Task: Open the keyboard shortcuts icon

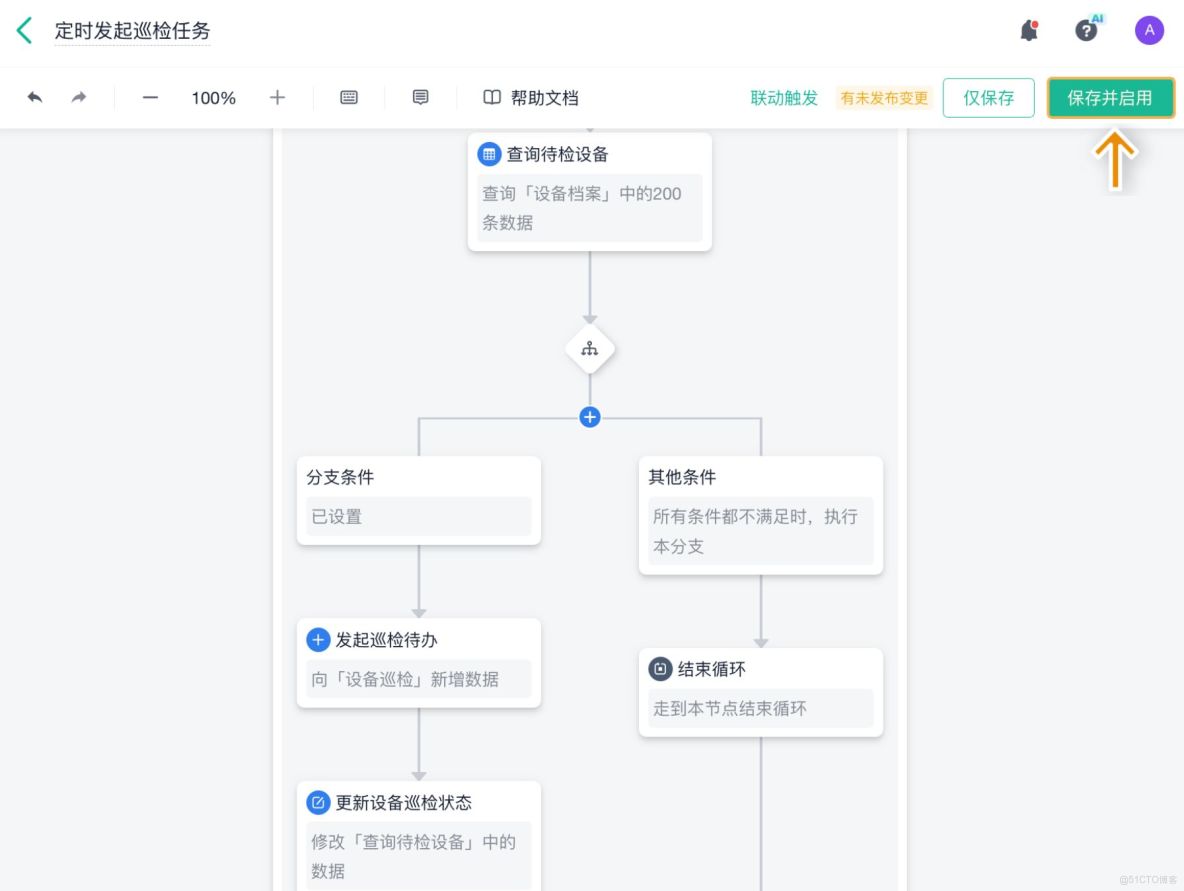Action: tap(348, 98)
